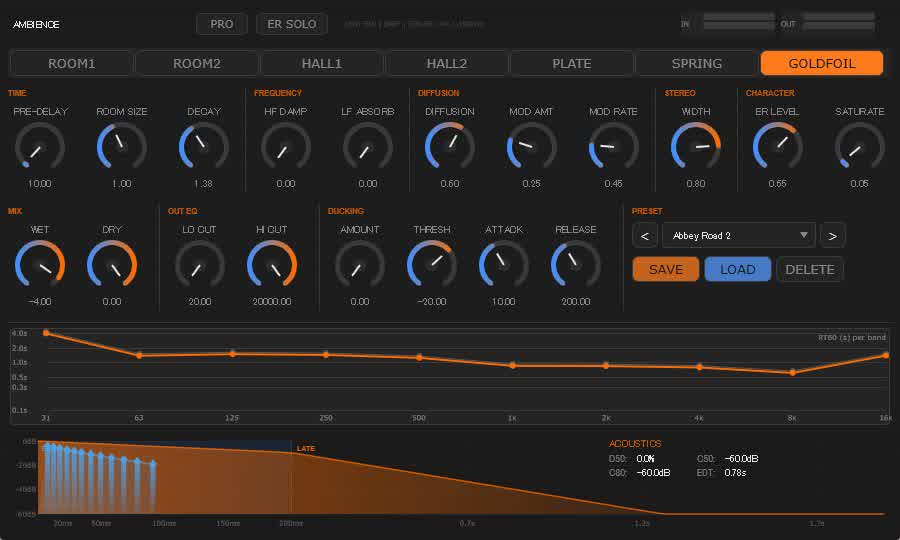The width and height of the screenshot is (900, 540).
Task: Click the D50 0.0% readout
Action: 631,459
